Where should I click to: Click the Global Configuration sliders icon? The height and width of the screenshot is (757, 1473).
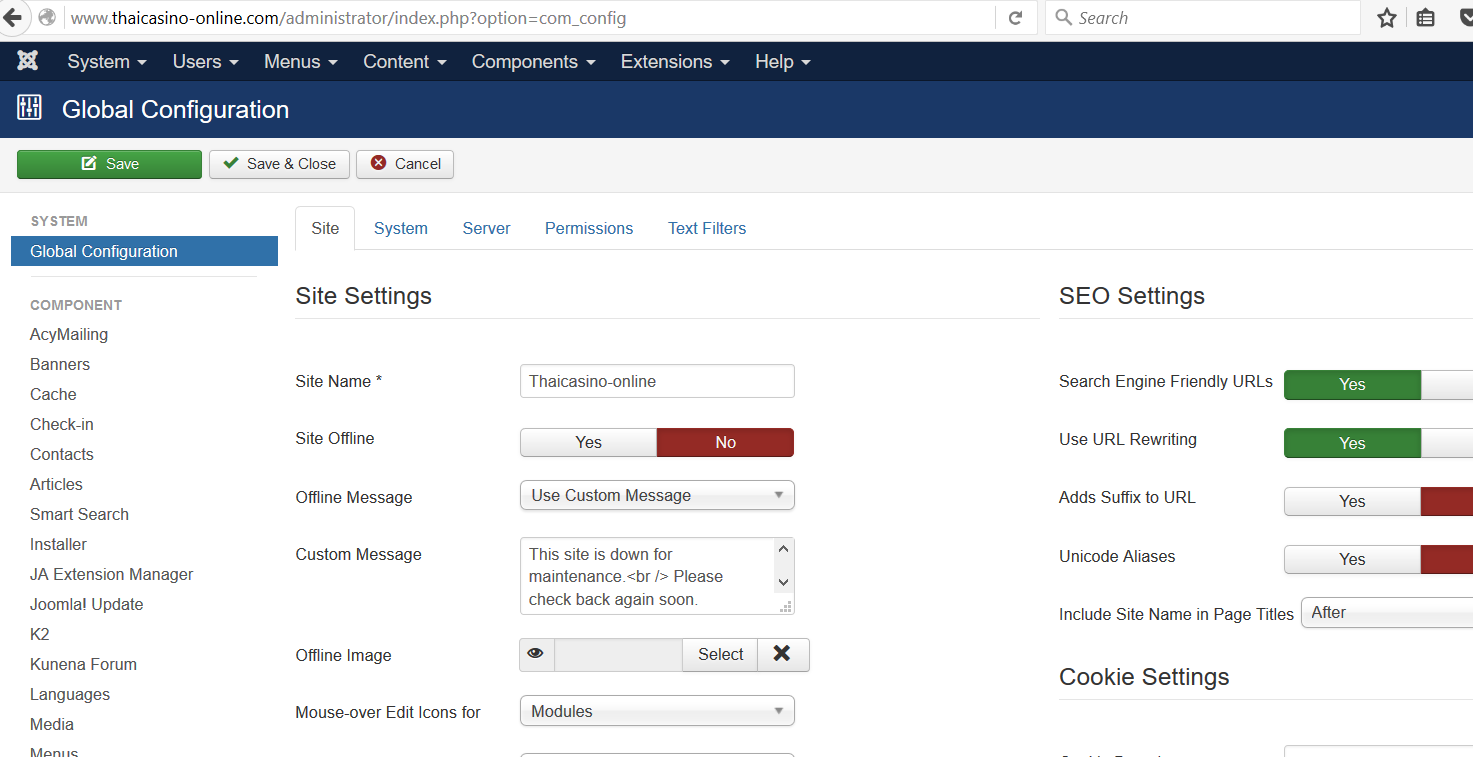30,109
